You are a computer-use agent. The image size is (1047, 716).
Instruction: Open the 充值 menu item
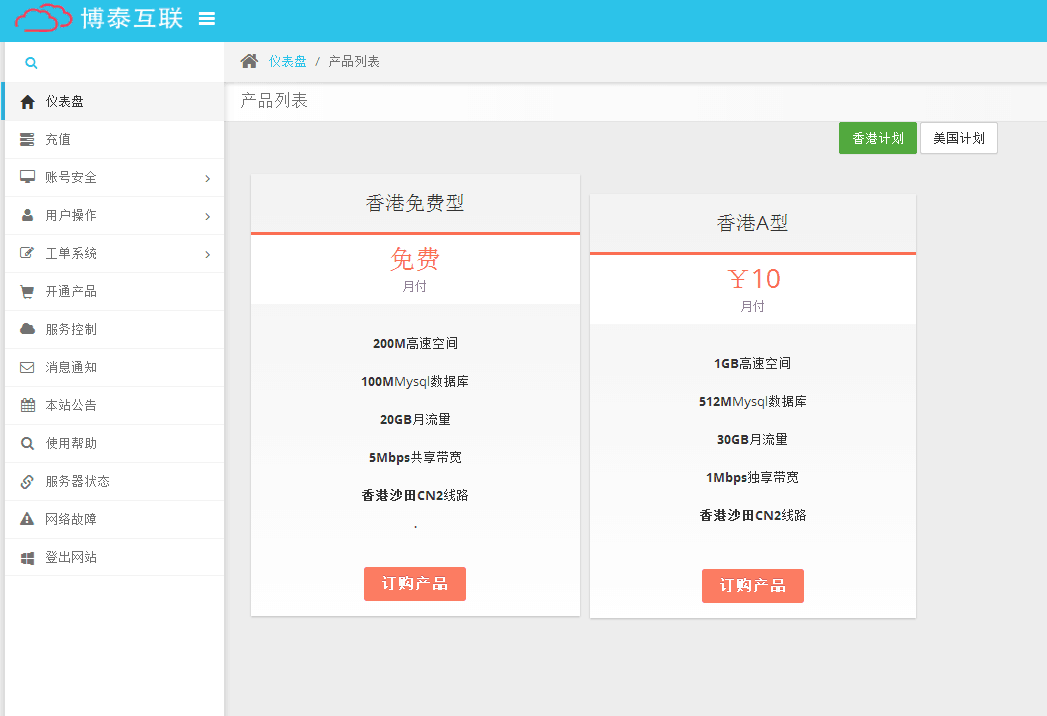(114, 140)
